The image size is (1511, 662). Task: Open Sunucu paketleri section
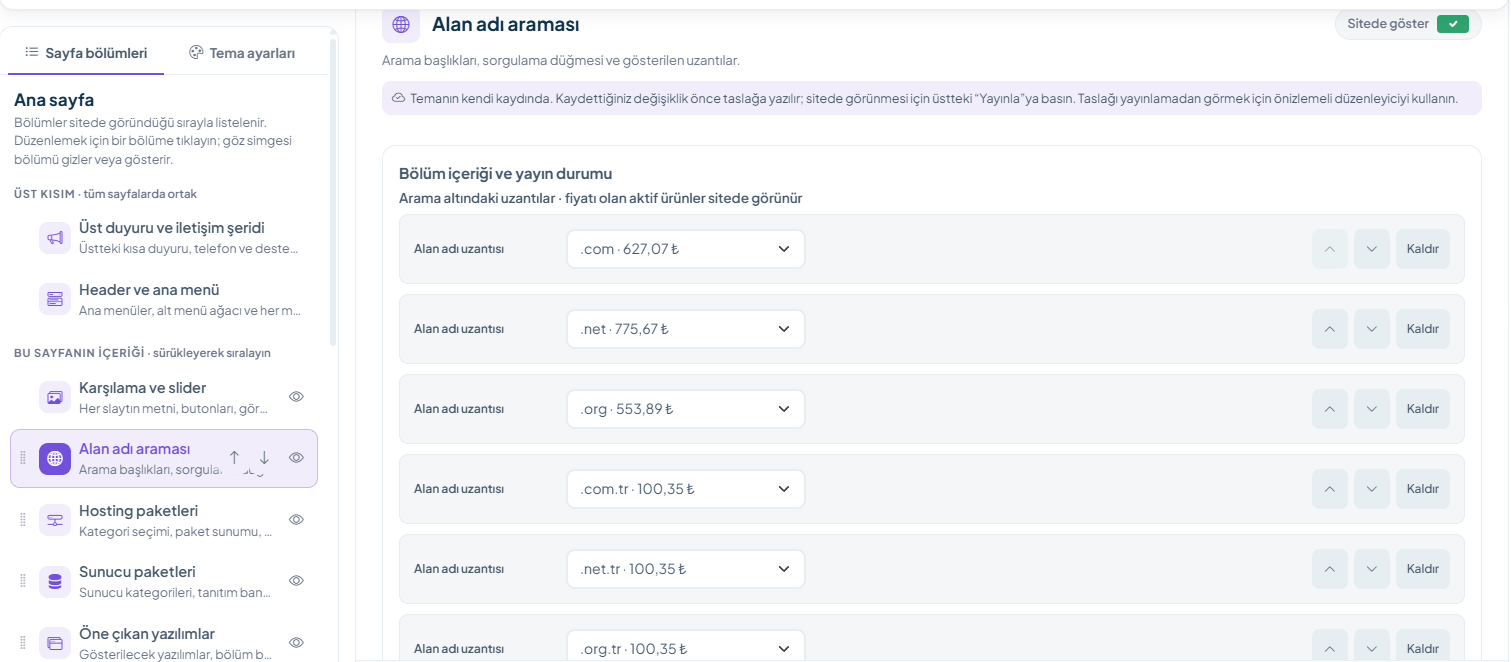coord(164,581)
